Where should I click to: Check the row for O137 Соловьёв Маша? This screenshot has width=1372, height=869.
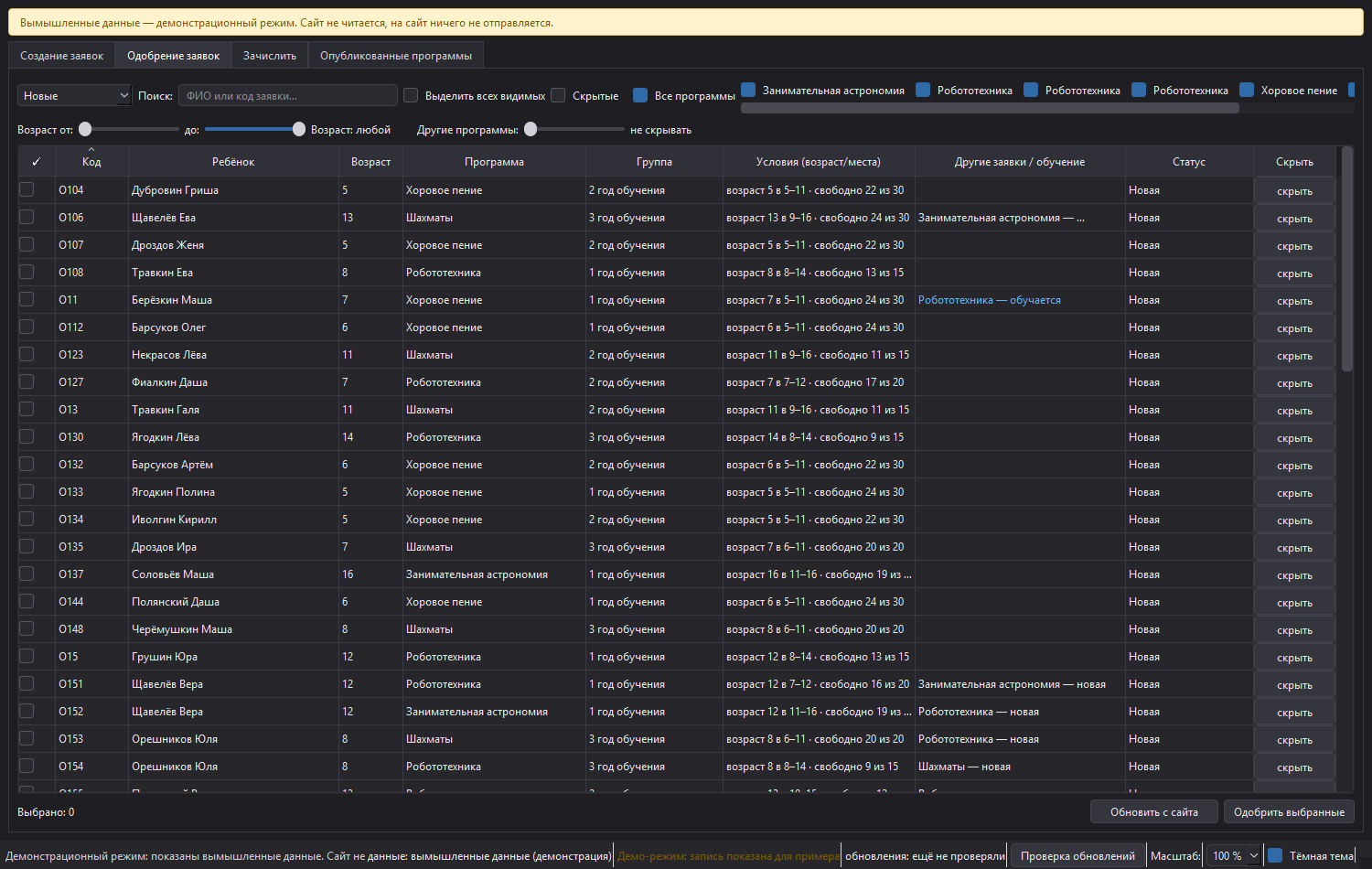[27, 574]
